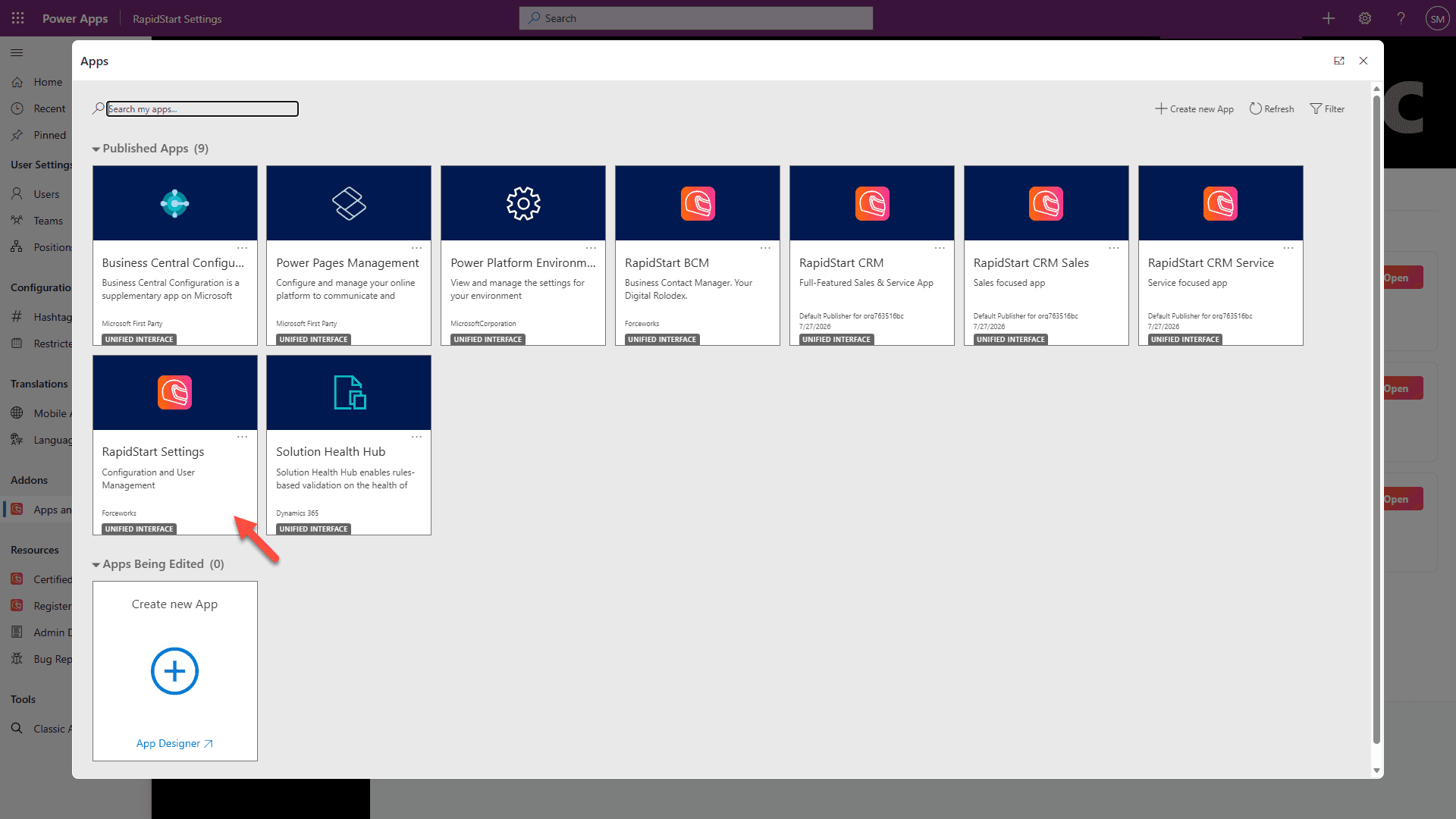Open the SM user account avatar

[x=1437, y=19]
